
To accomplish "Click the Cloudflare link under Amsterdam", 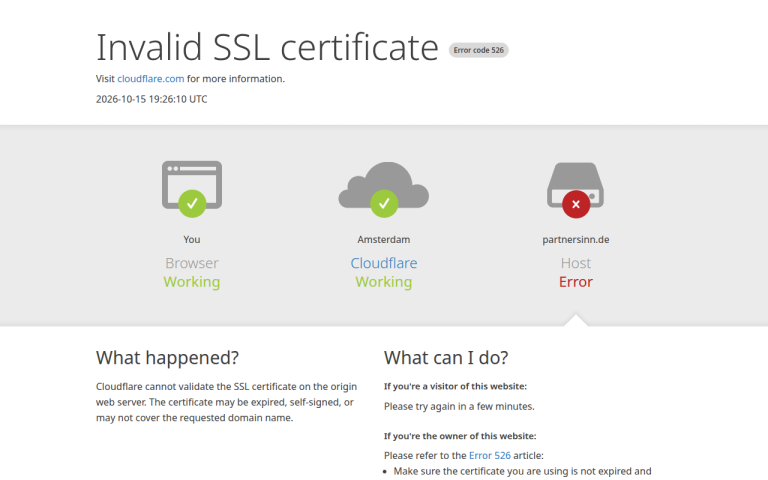I will pos(384,263).
